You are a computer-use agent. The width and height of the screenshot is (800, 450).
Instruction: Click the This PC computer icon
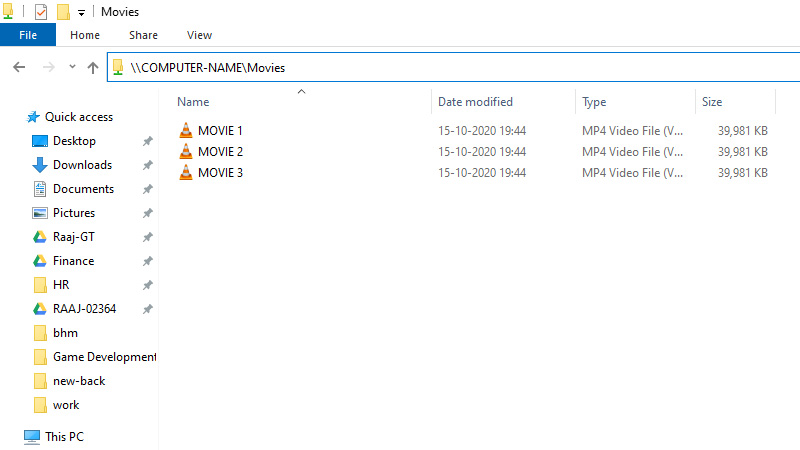pyautogui.click(x=32, y=437)
